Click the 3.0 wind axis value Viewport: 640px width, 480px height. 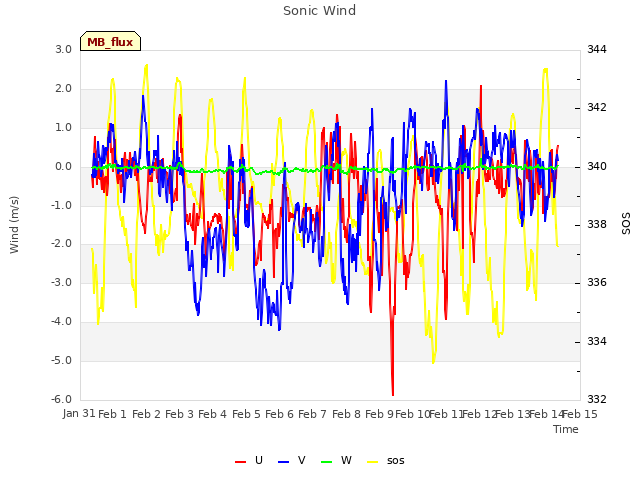coord(64,50)
